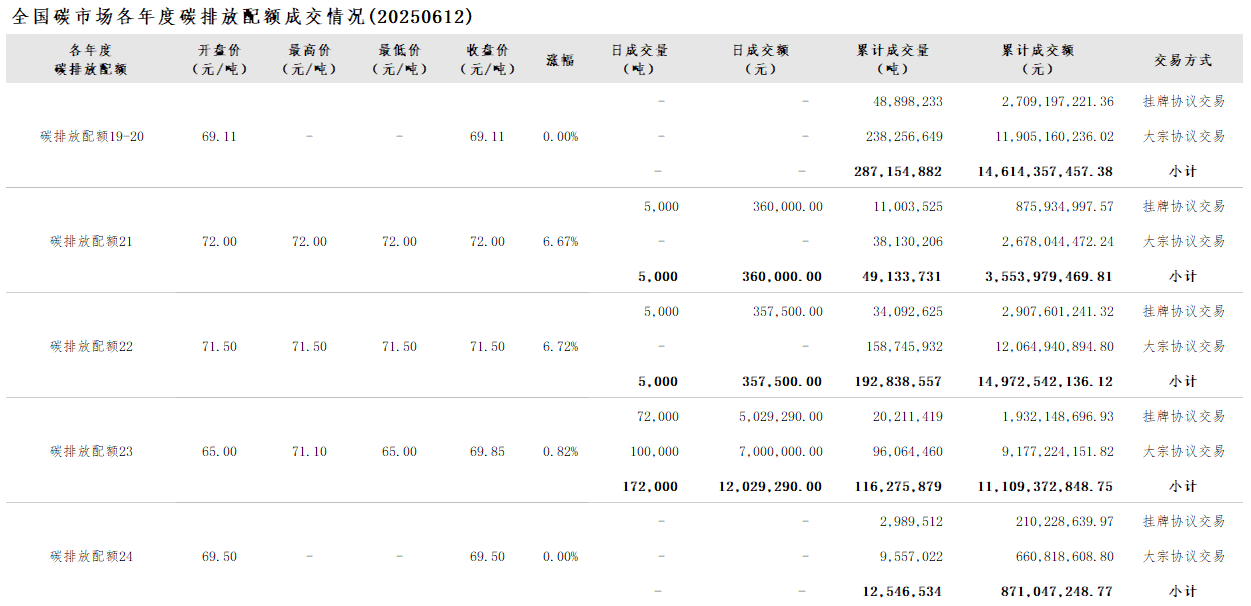Image resolution: width=1251 pixels, height=606 pixels.
Task: Select the 碳排放配额19-20 row label
Action: (92, 136)
